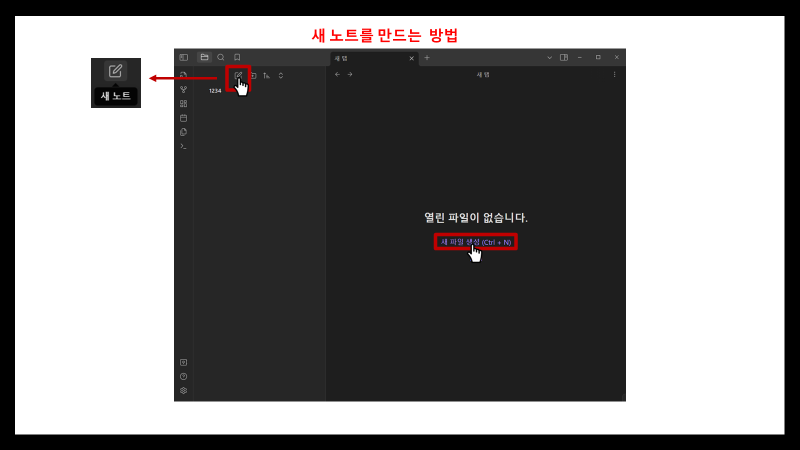Open today's daily note calendar icon

[x=184, y=118]
